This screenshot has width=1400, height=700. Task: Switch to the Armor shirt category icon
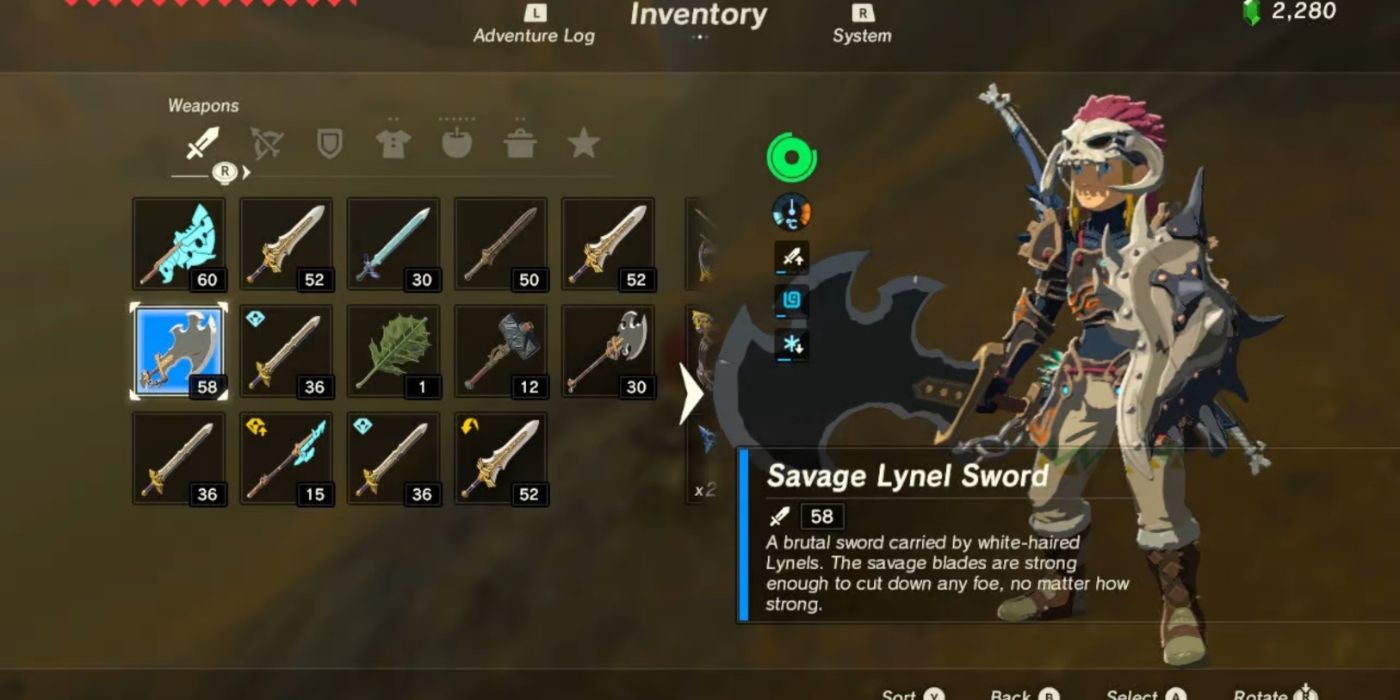coord(393,144)
